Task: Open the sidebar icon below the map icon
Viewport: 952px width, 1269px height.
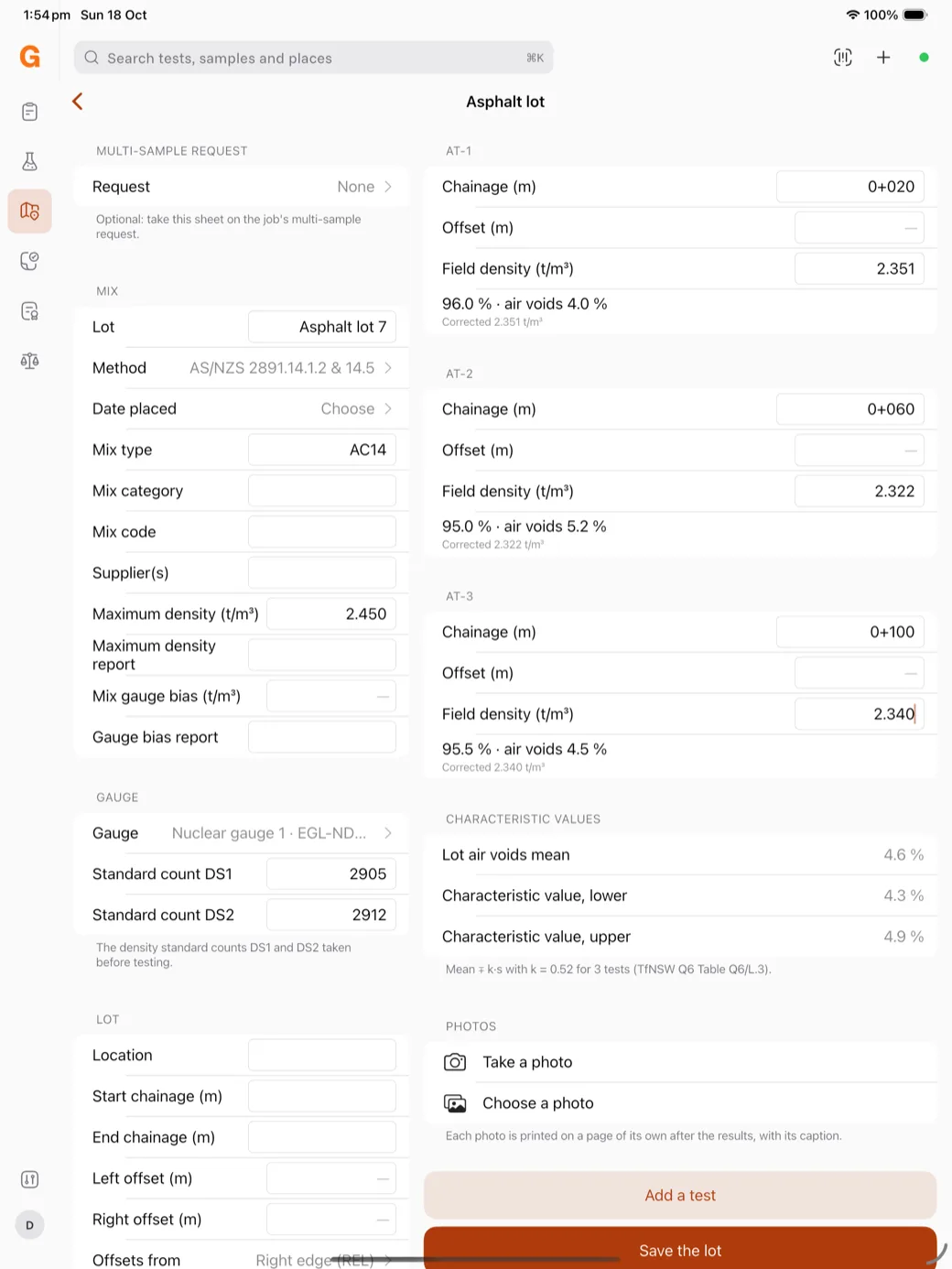Action: [x=30, y=261]
